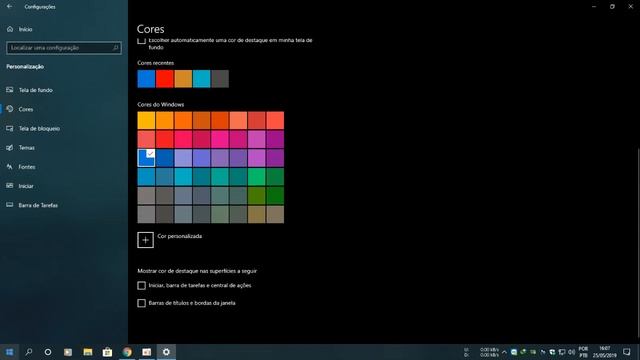The height and width of the screenshot is (360, 640).
Task: Open Tela de fundo settings
Action: [30, 90]
